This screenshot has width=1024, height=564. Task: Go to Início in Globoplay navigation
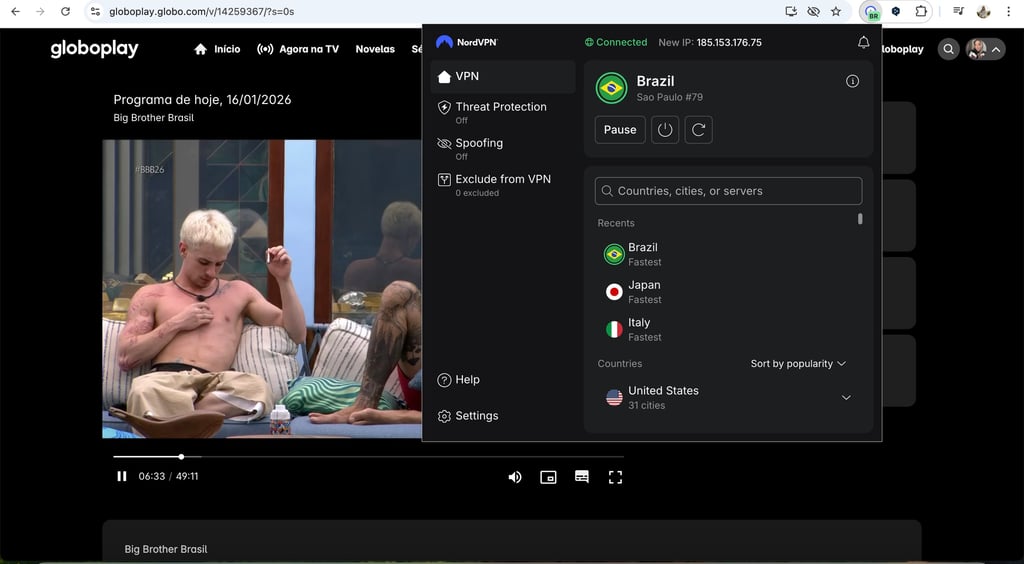click(217, 49)
